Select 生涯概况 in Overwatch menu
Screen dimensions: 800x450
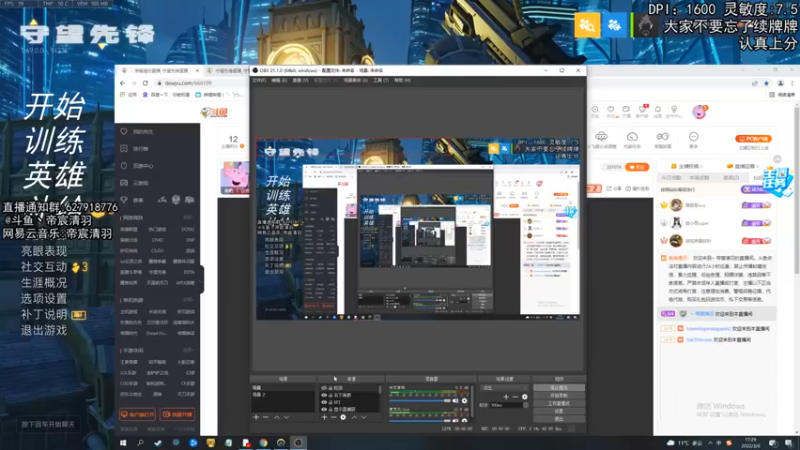tap(44, 283)
